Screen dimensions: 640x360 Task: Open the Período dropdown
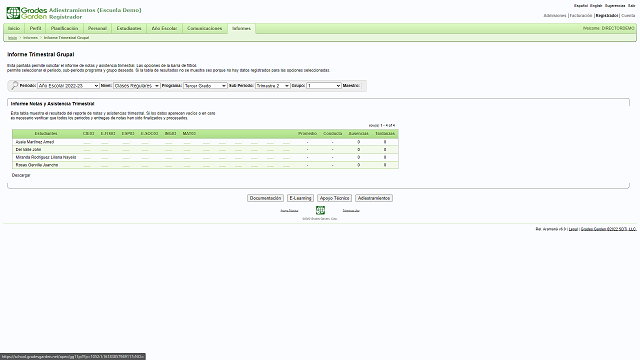(68, 86)
